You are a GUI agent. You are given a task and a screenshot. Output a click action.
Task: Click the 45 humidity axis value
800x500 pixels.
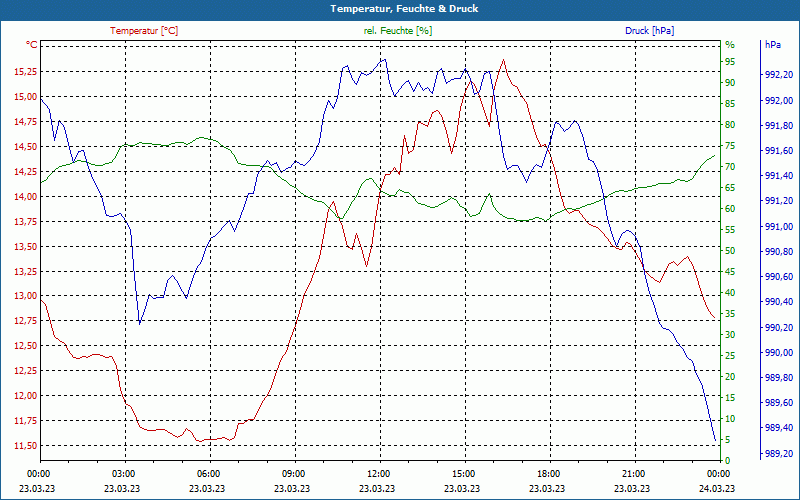pos(730,271)
